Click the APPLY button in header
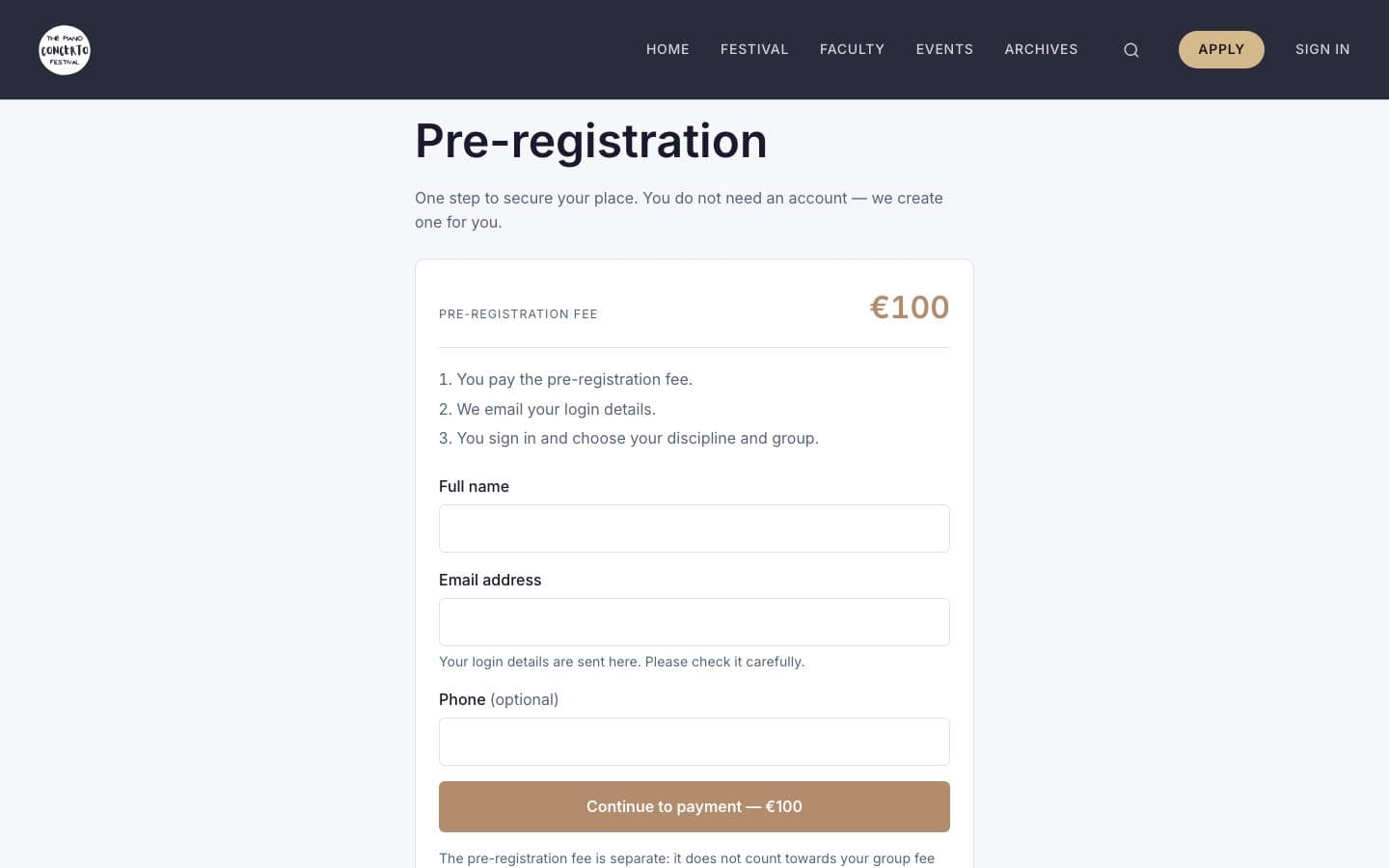The image size is (1389, 868). [x=1221, y=49]
